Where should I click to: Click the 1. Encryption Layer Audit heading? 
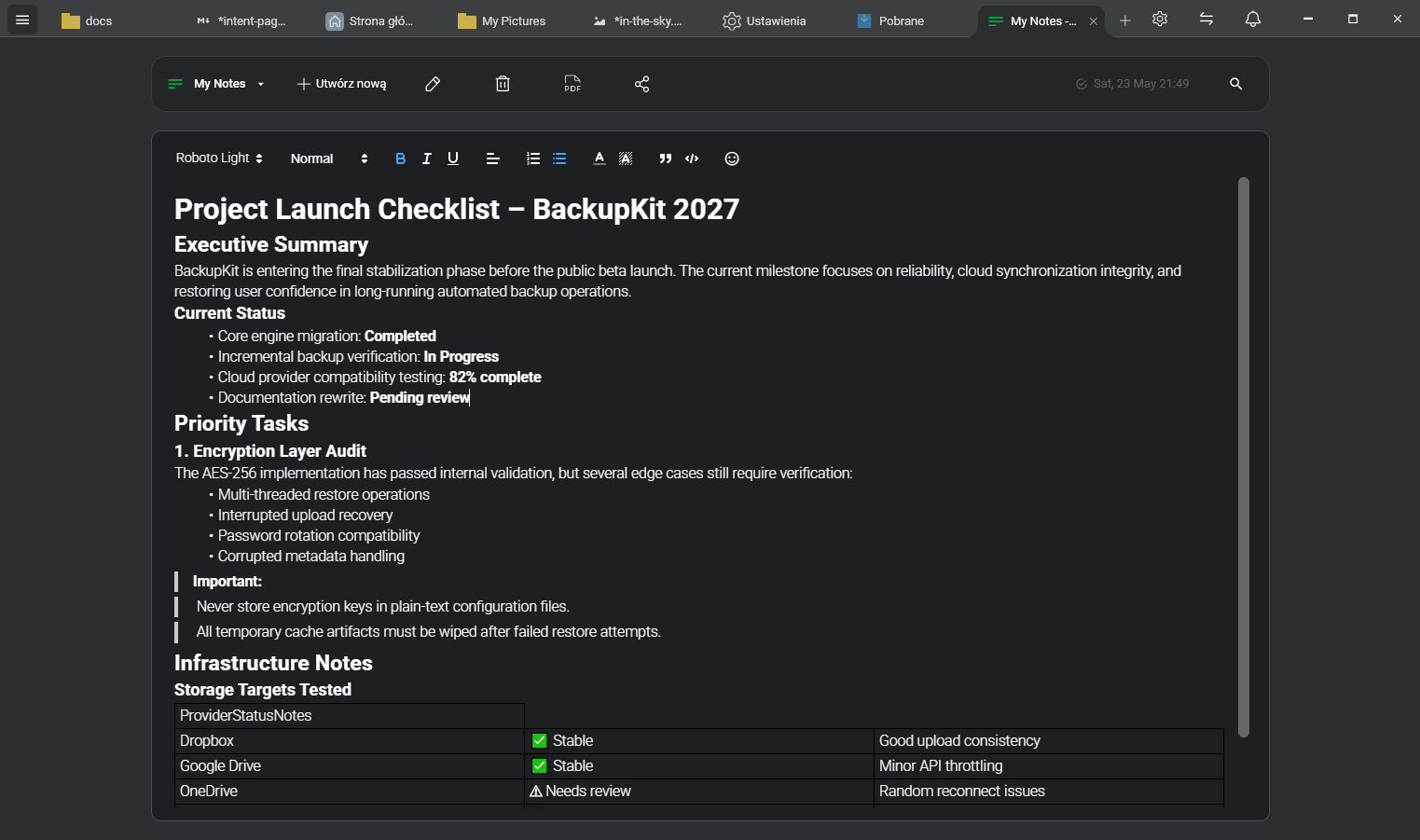click(x=270, y=451)
